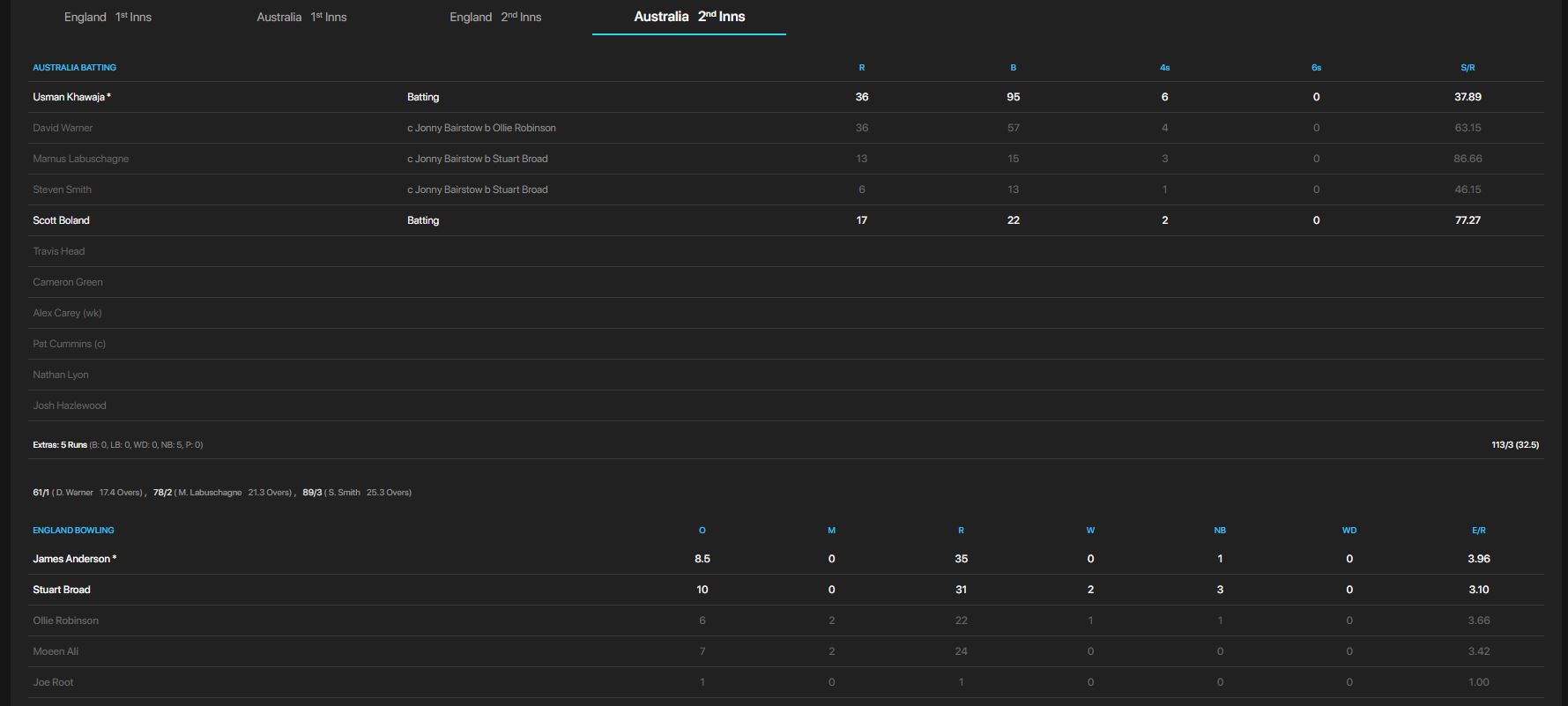Click Moeen Ali's economy 3.42

(1479, 651)
